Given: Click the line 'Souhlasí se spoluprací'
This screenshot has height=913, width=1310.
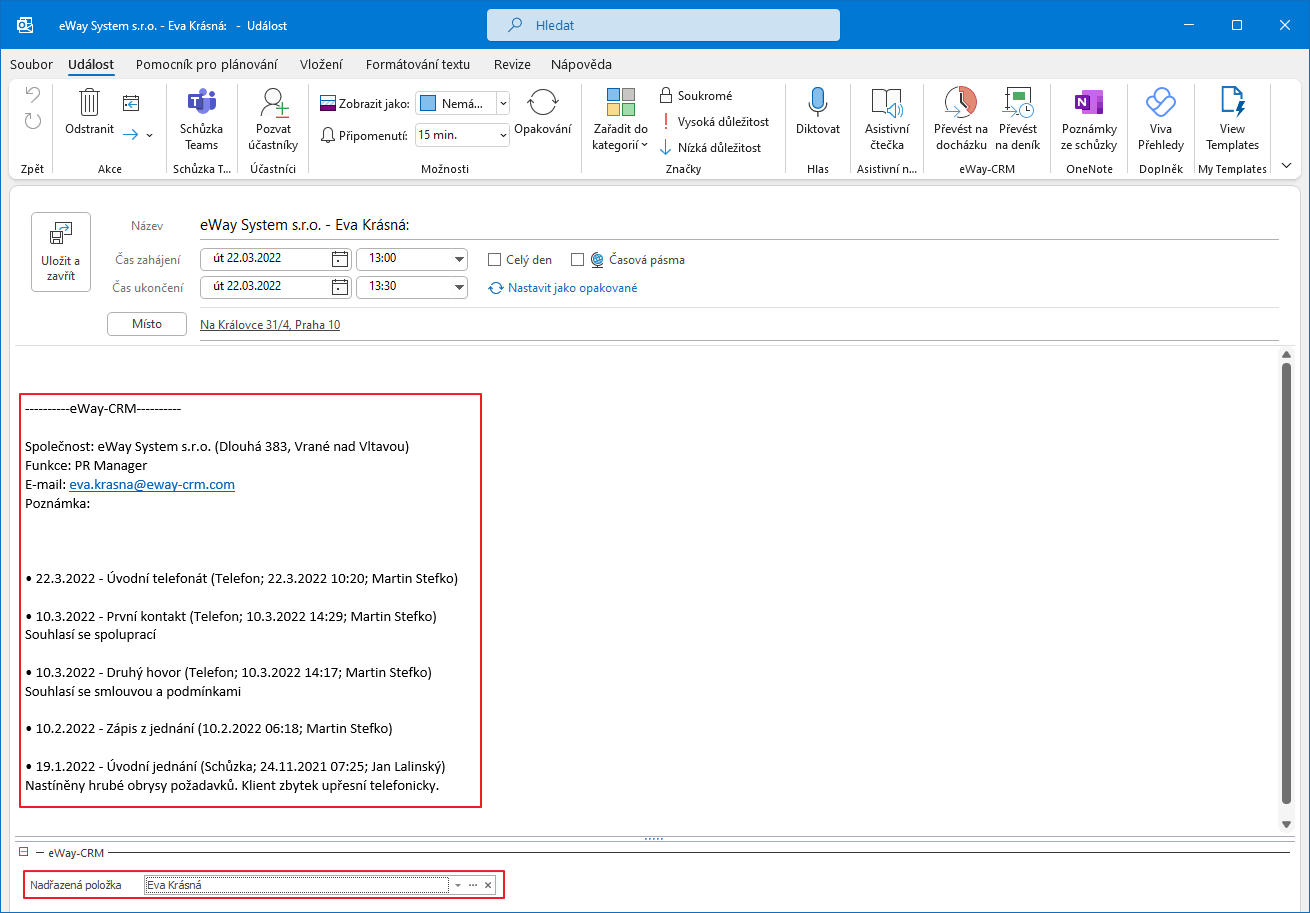Looking at the screenshot, I should (x=91, y=635).
